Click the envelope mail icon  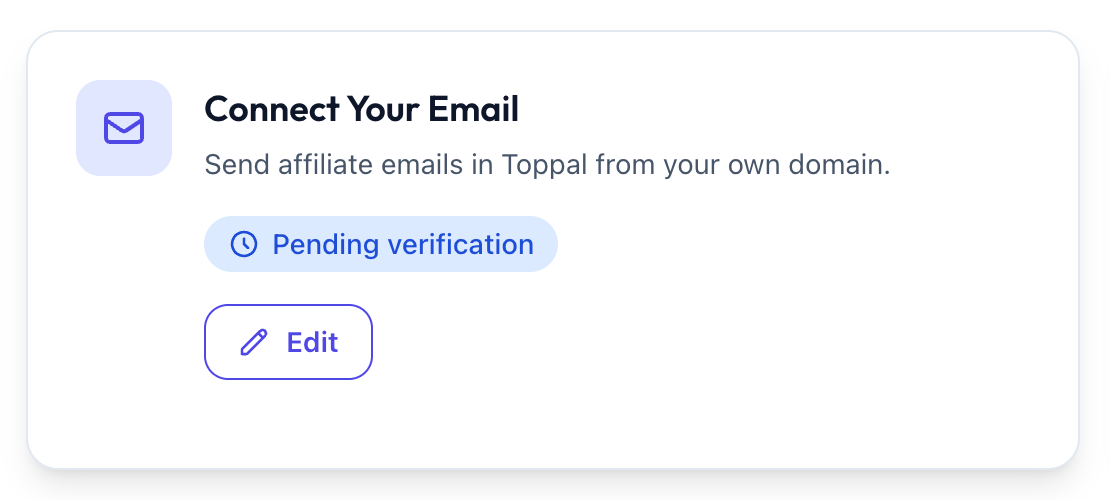124,128
